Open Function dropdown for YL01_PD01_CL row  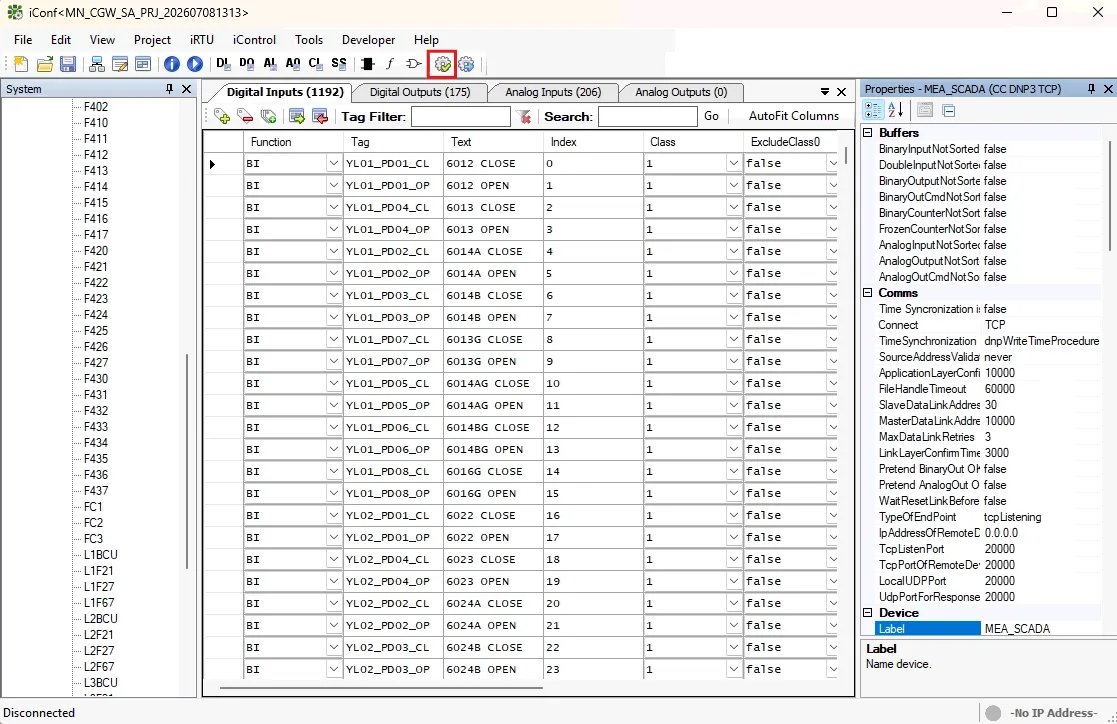click(x=333, y=164)
